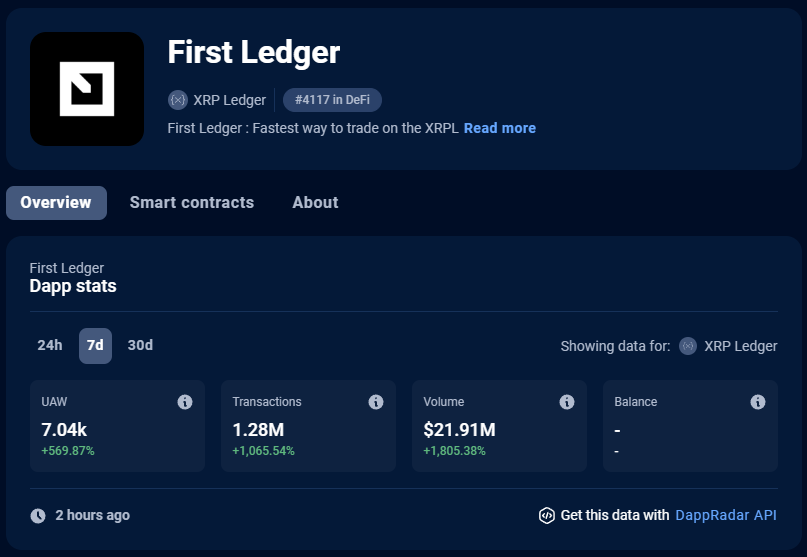Show info for the UAW stat
Image resolution: width=807 pixels, height=557 pixels.
(185, 402)
